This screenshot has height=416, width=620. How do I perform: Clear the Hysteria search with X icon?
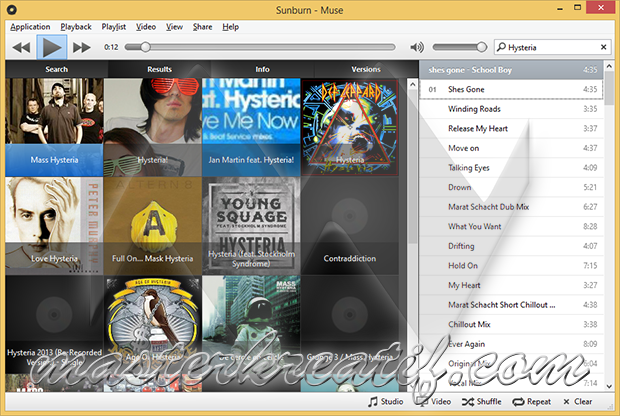[603, 47]
